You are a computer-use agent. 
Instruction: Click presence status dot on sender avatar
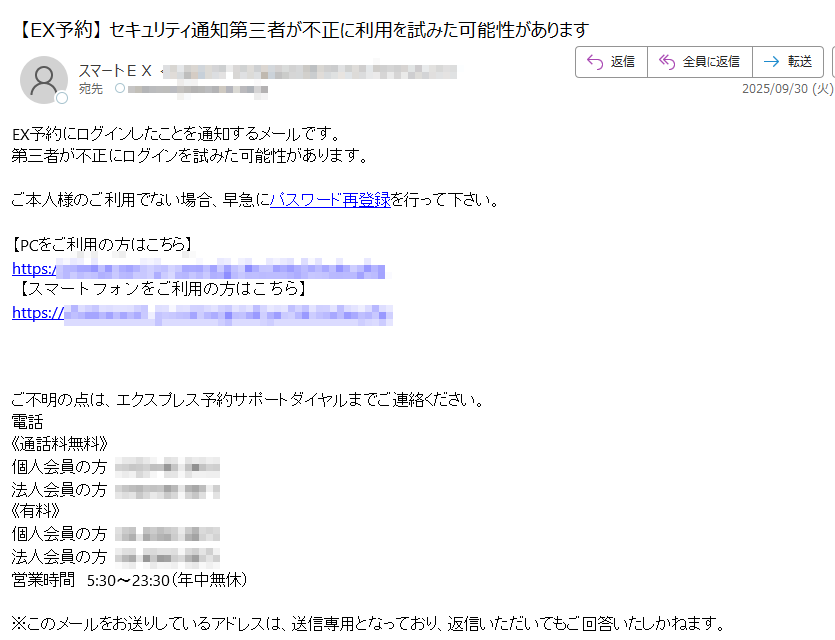click(x=62, y=98)
